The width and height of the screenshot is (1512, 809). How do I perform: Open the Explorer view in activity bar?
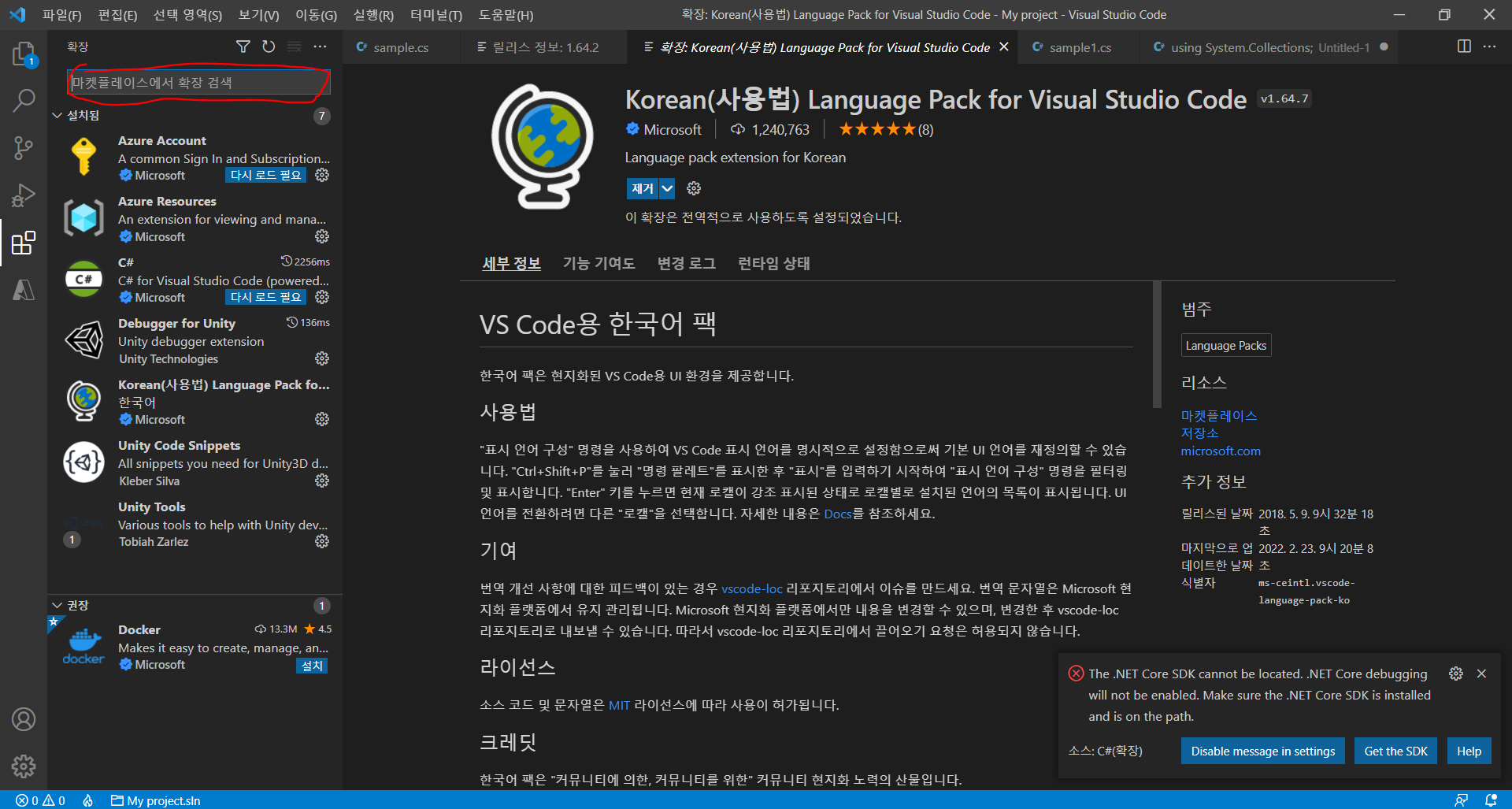point(24,54)
